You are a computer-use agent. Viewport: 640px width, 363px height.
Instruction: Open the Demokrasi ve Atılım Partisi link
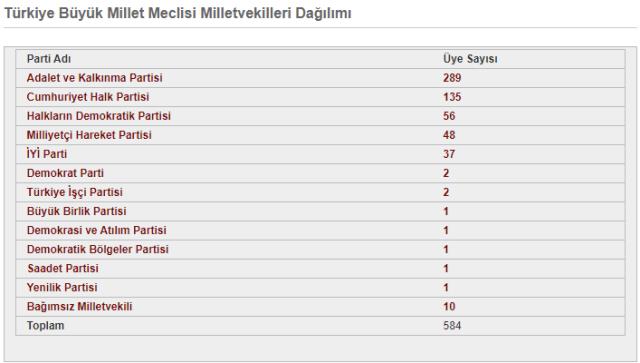point(96,230)
